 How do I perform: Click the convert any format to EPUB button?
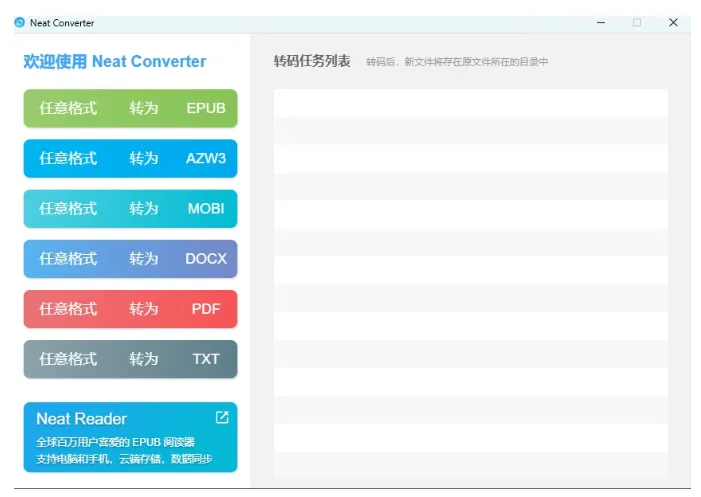[x=130, y=108]
